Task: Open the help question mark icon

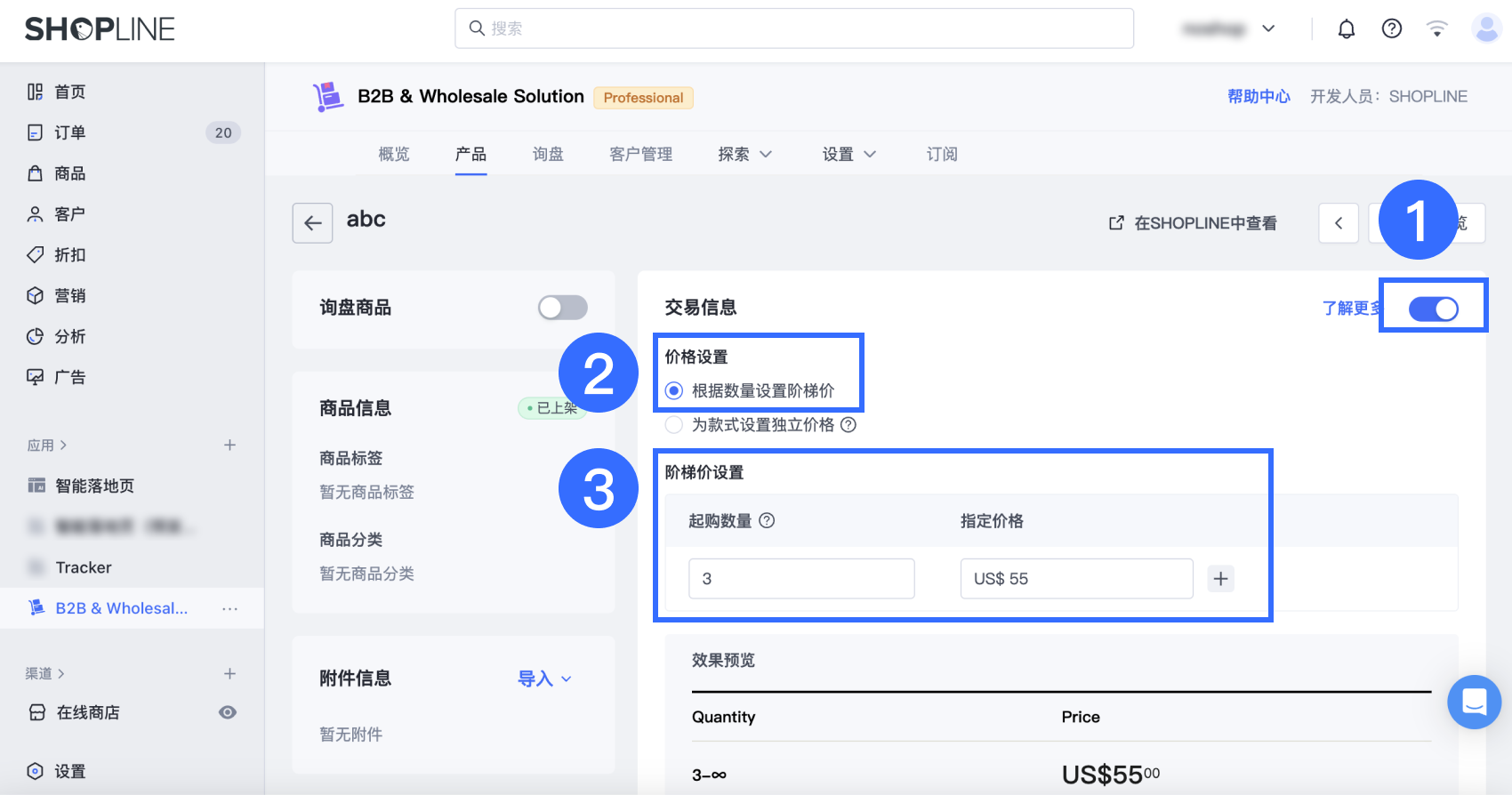Action: click(x=1392, y=29)
